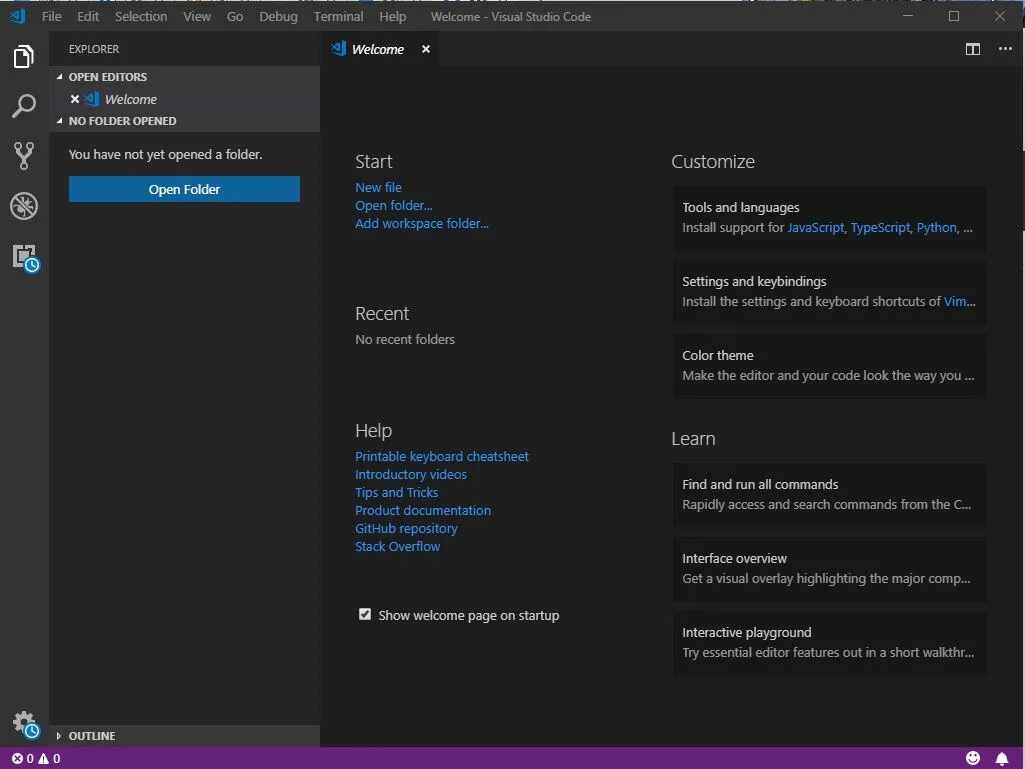Viewport: 1025px width, 769px height.
Task: Click the blue Open Folder button
Action: [x=184, y=189]
